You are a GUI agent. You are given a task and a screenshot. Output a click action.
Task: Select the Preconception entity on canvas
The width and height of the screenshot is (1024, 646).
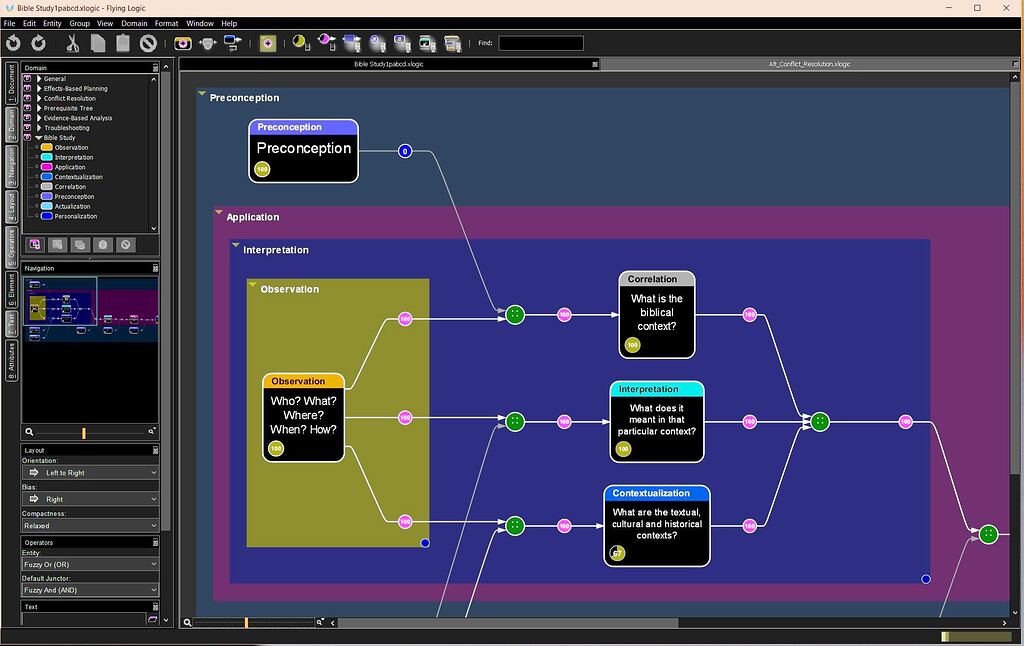pyautogui.click(x=303, y=150)
